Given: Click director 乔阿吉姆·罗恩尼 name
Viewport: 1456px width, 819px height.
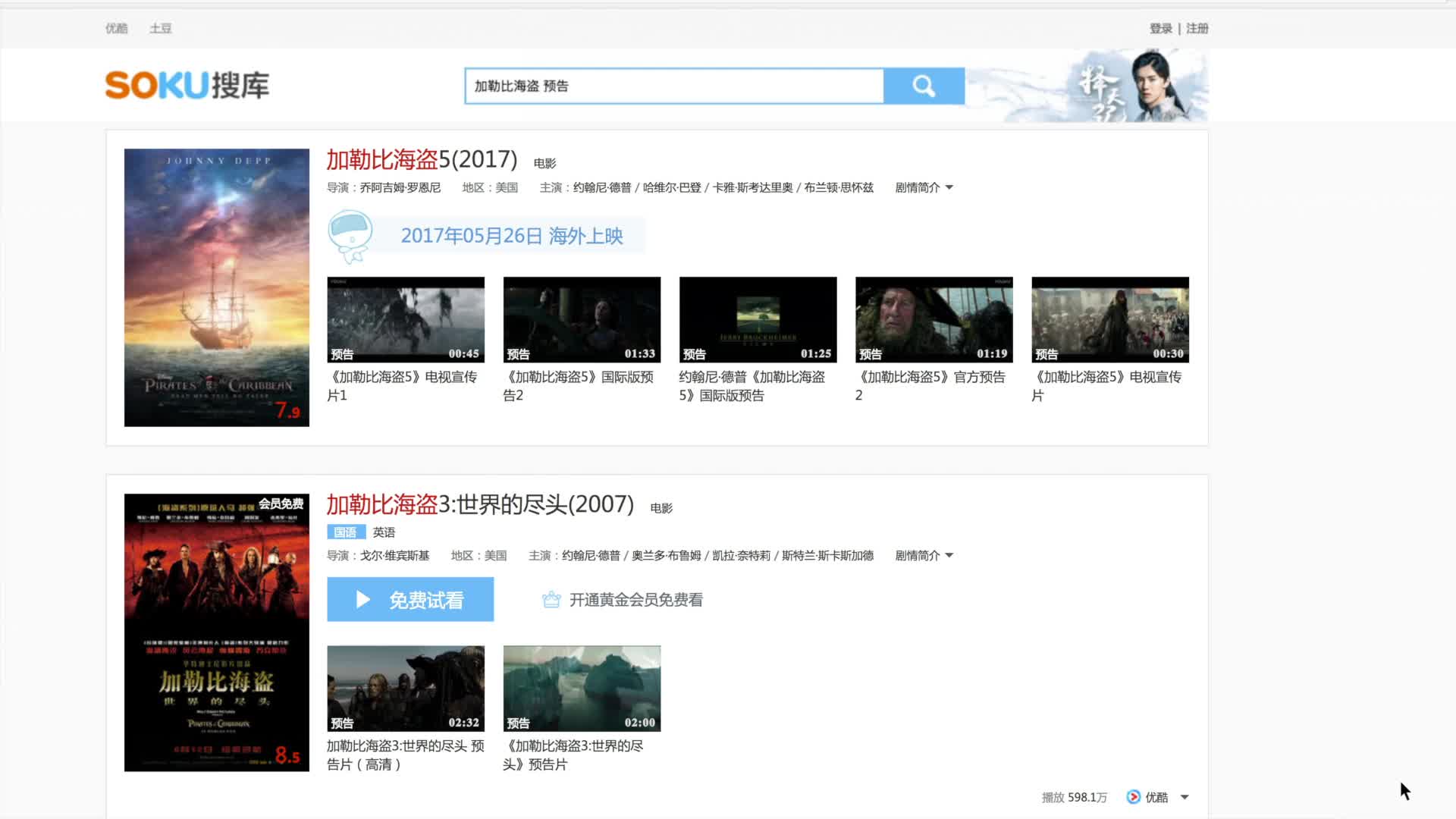Looking at the screenshot, I should click(400, 187).
